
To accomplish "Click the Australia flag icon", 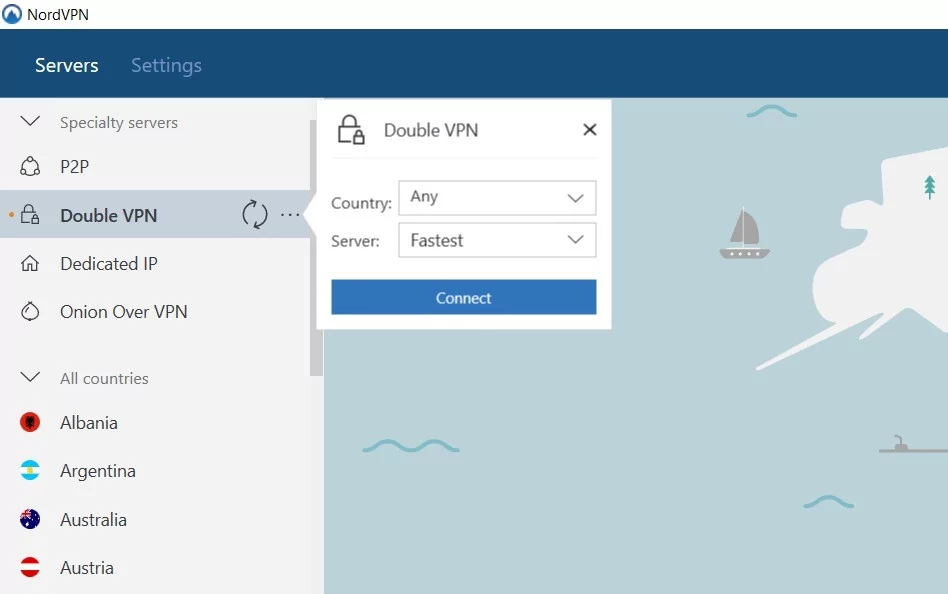I will coord(30,519).
